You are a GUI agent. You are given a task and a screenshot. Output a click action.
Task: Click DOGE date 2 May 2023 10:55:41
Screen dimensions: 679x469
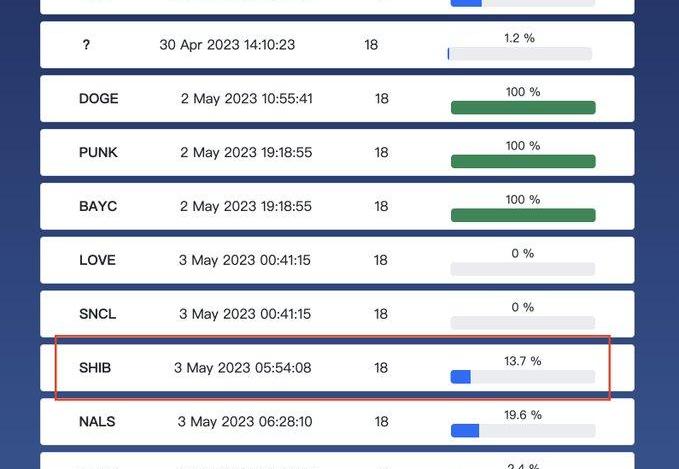pyautogui.click(x=246, y=99)
